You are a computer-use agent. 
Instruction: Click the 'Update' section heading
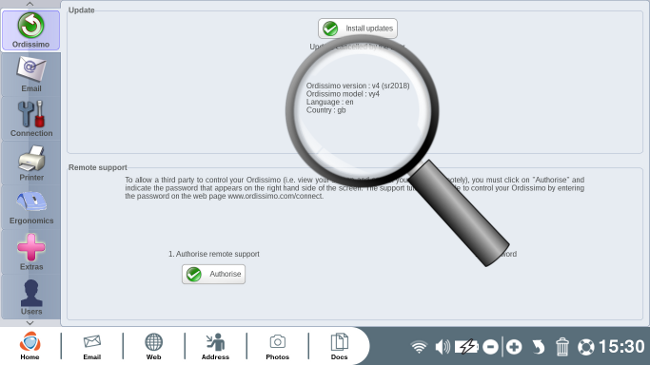81,10
